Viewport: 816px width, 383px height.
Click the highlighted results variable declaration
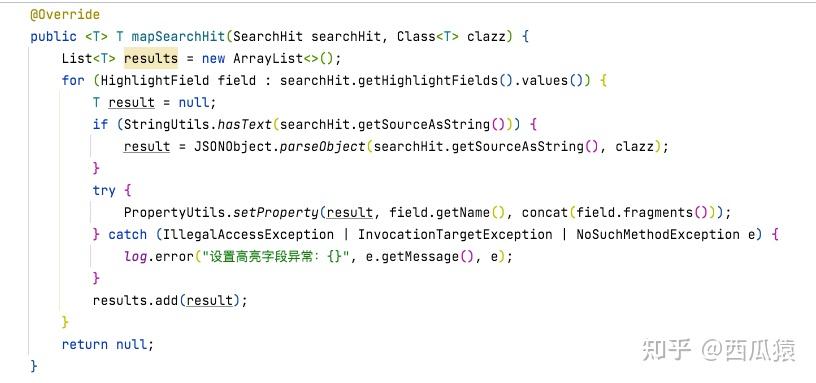150,58
